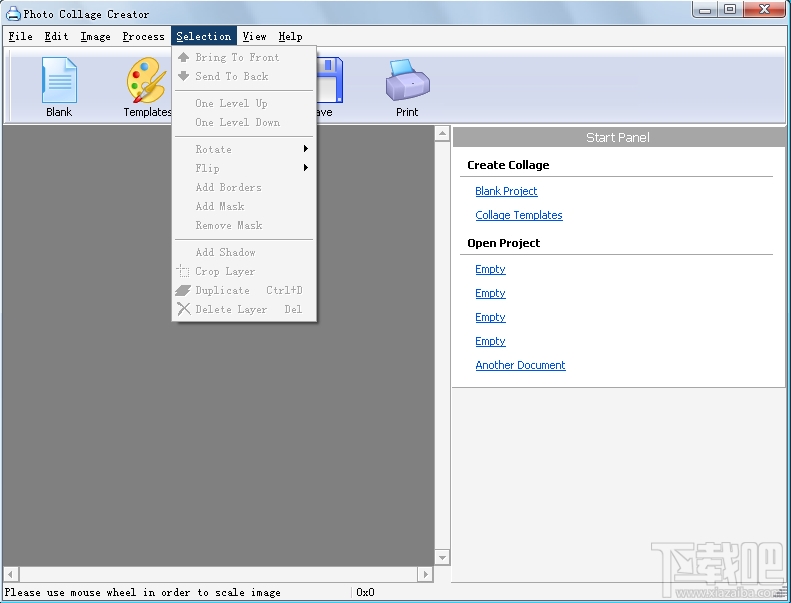Open the Blank Project link
The width and height of the screenshot is (791, 603).
506,191
